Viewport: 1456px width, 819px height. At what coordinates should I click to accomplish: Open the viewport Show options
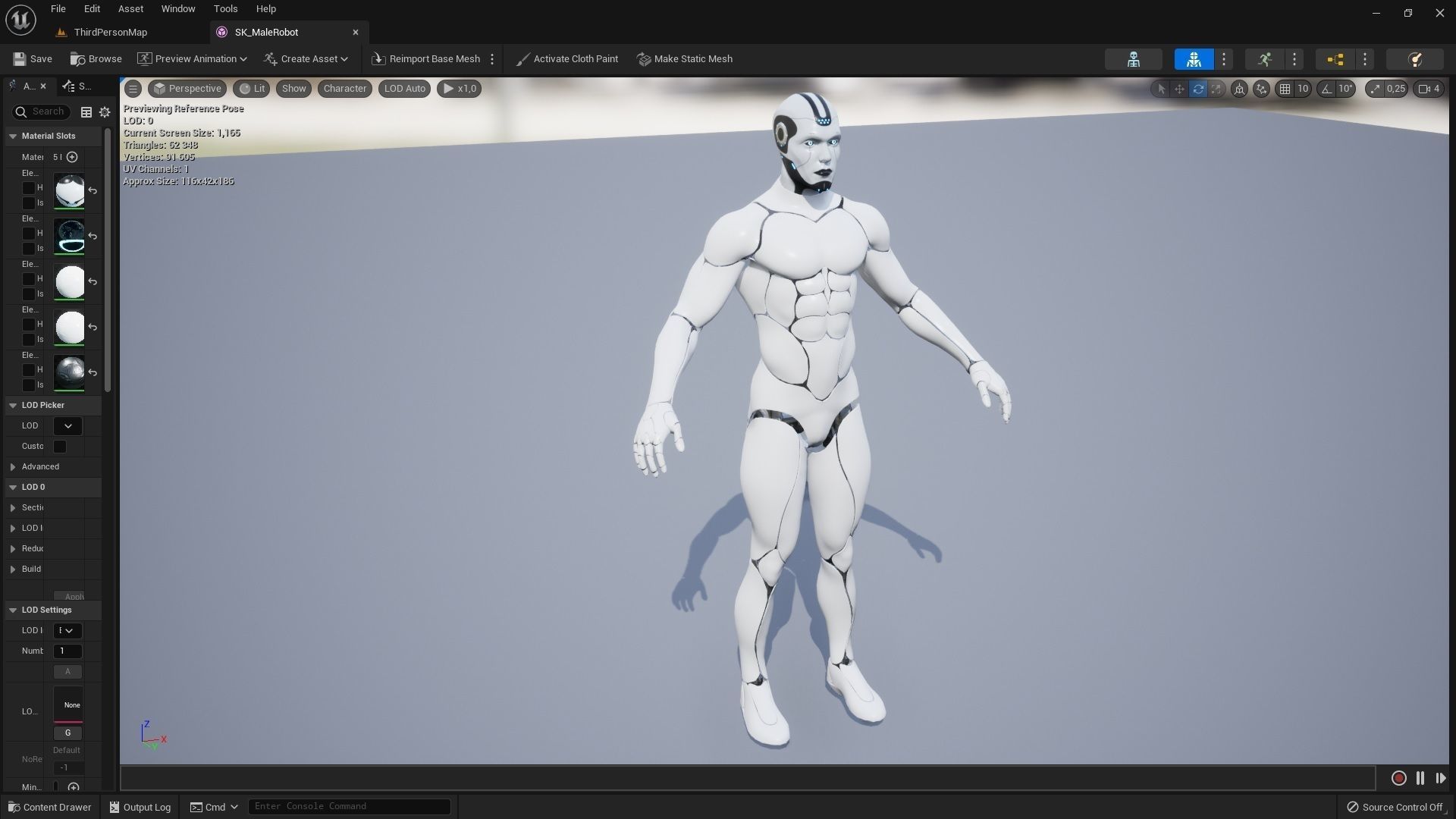point(294,89)
